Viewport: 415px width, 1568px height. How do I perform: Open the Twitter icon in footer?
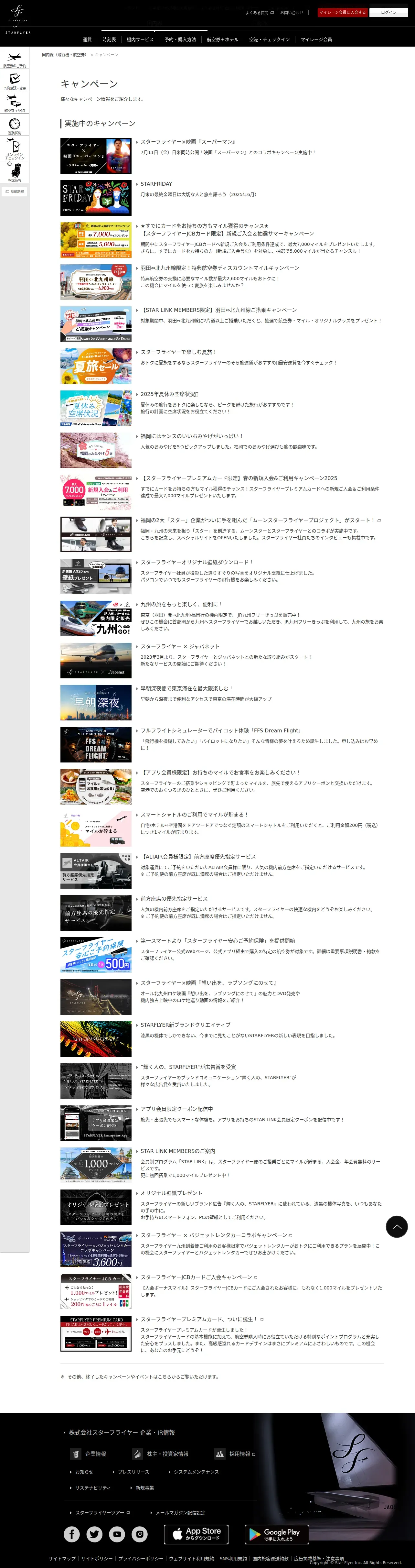pyautogui.click(x=94, y=1535)
